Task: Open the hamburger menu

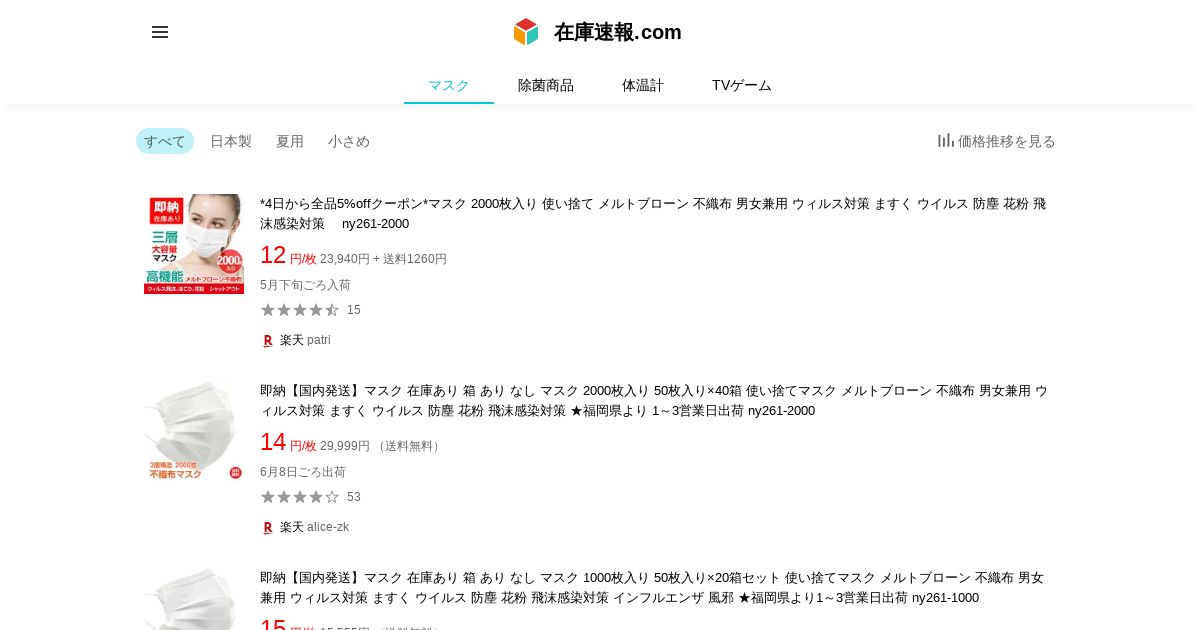Action: click(160, 32)
